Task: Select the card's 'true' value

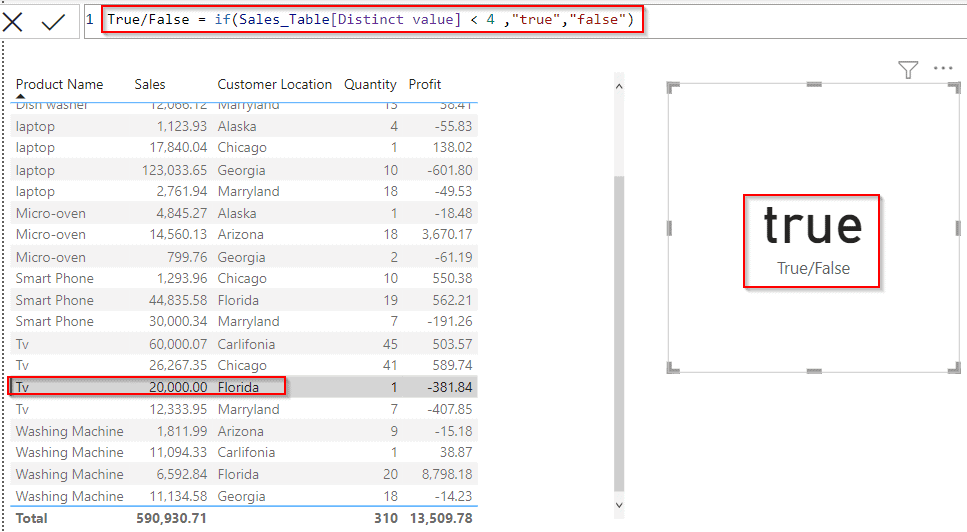Action: 812,226
